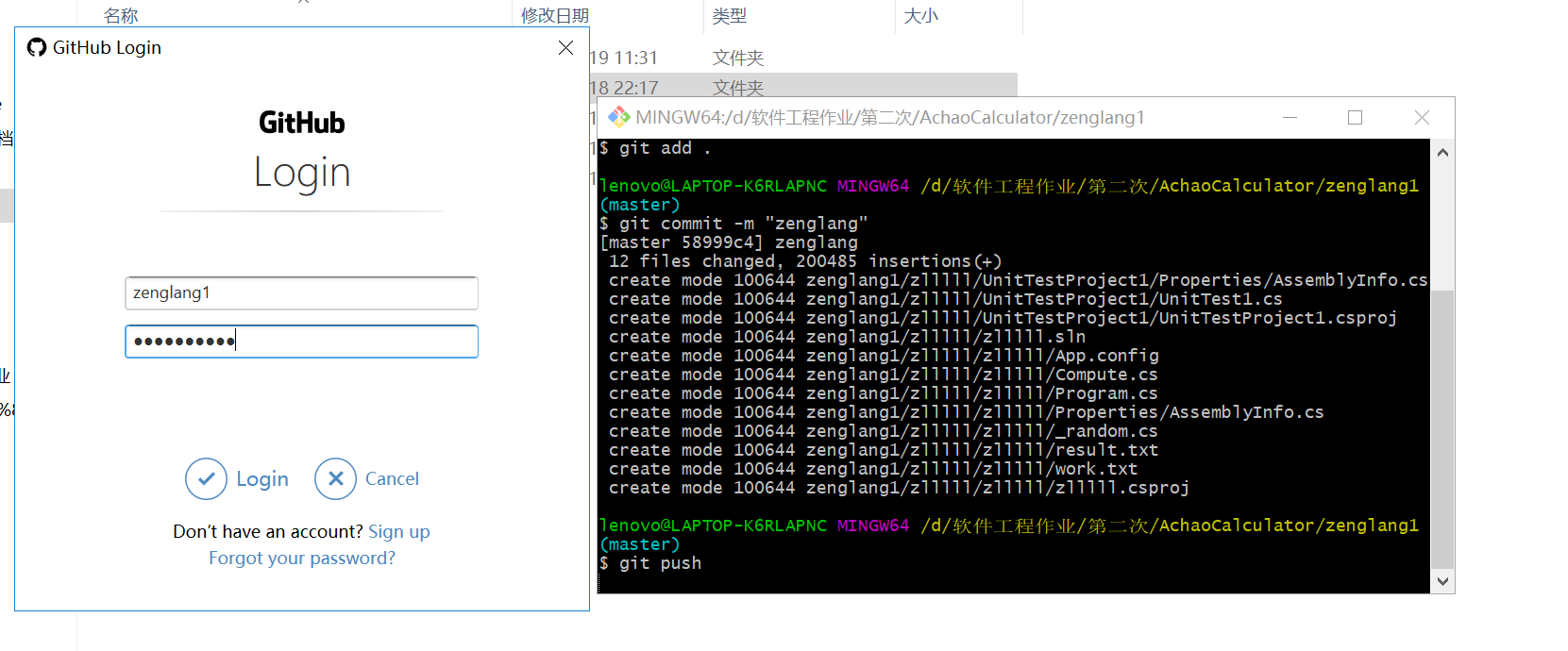Click the line ending with UnitTest1.cs
This screenshot has height=651, width=1568.
tap(946, 299)
